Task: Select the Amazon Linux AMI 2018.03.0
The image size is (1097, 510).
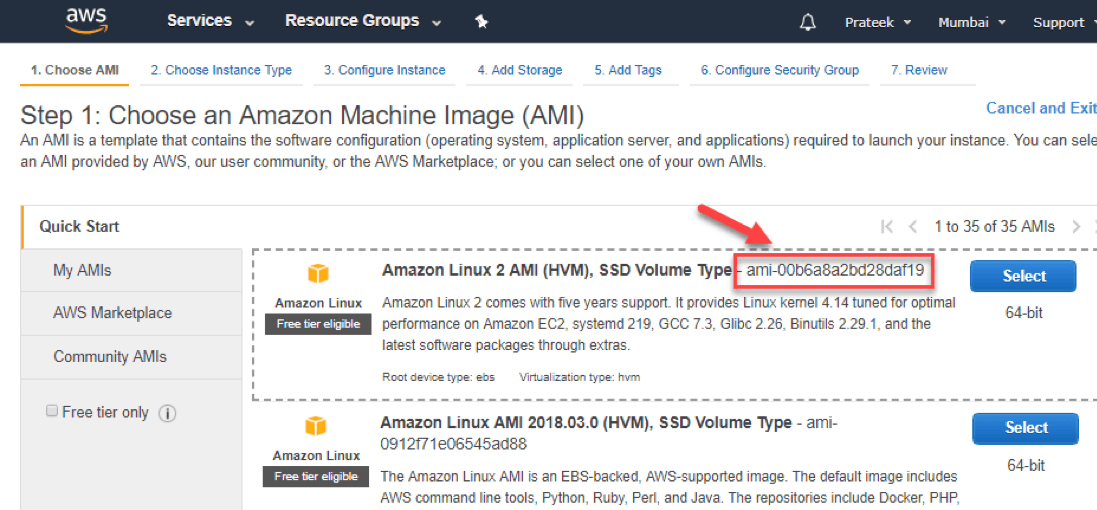Action: (1025, 428)
